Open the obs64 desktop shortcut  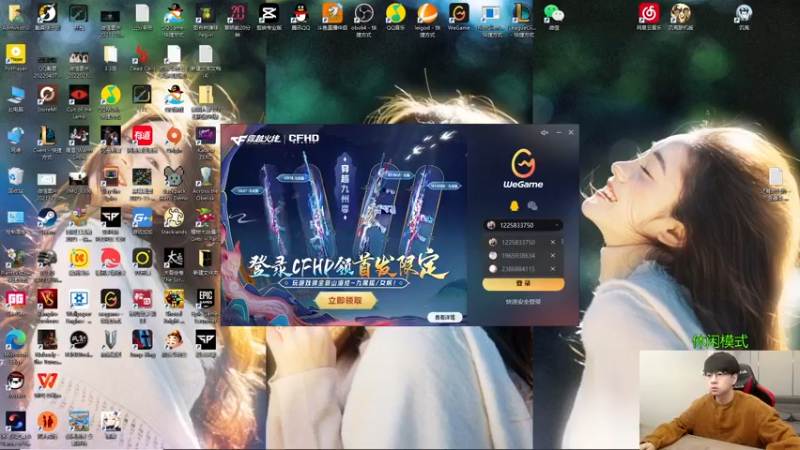point(364,19)
